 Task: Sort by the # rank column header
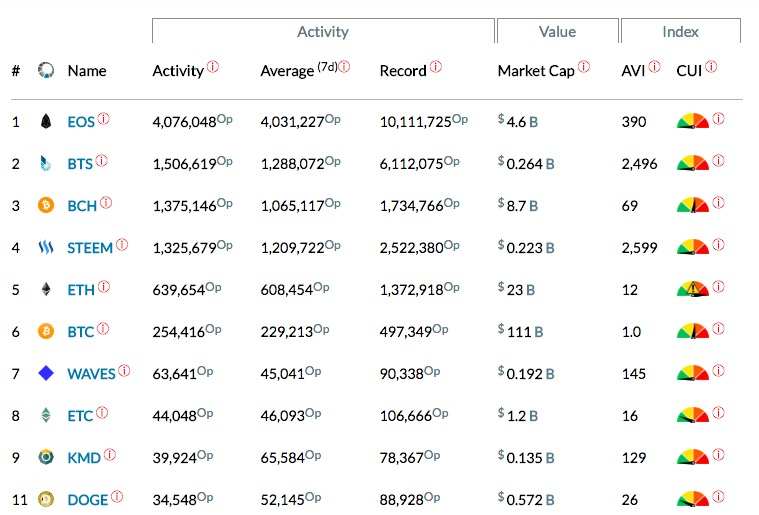point(16,71)
